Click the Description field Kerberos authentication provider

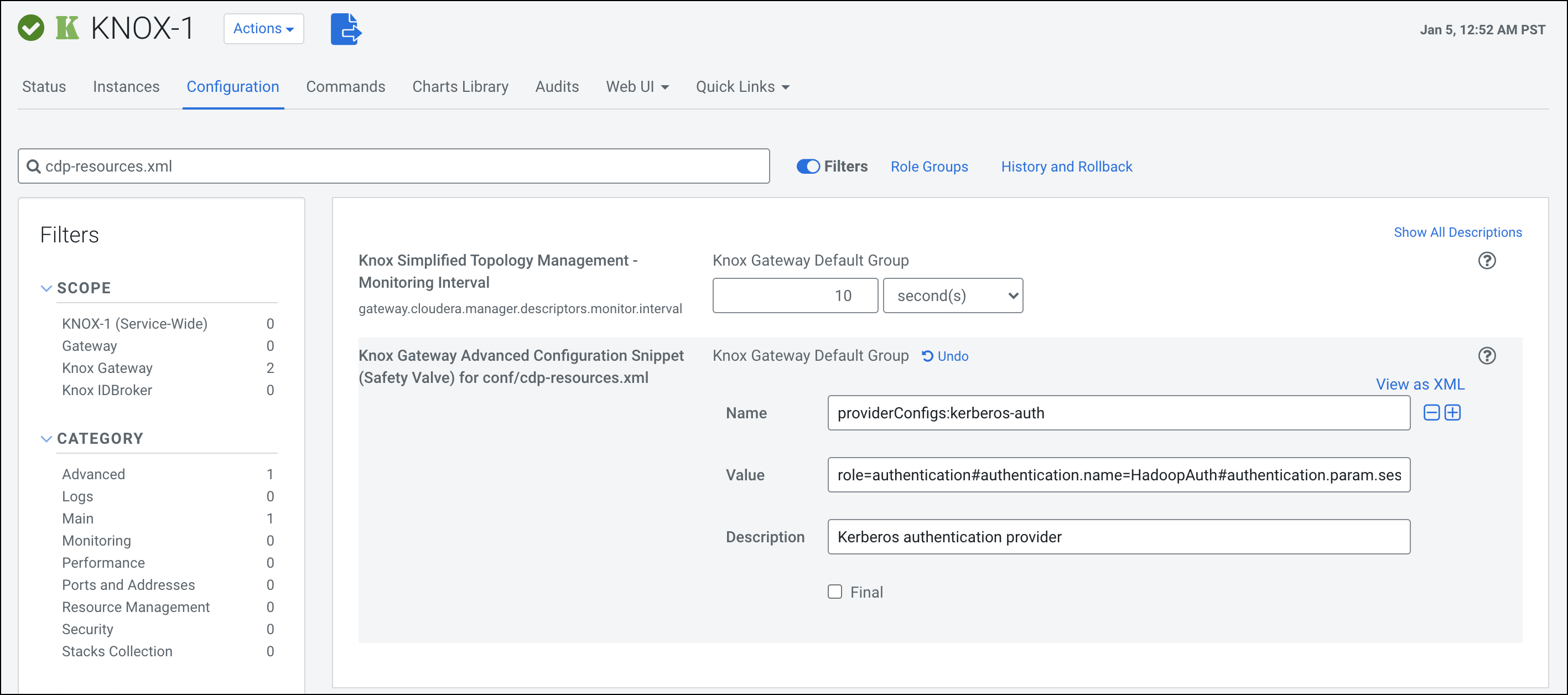pos(1118,537)
